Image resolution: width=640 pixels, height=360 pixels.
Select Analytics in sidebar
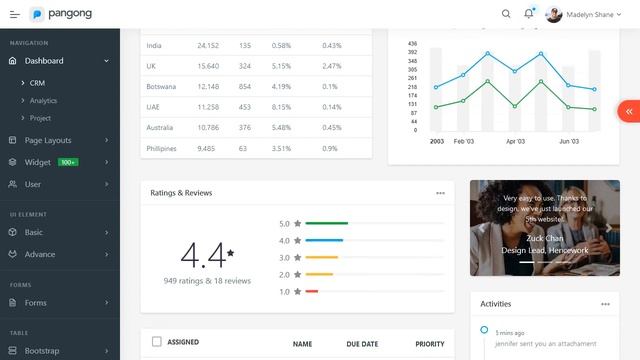[x=43, y=100]
